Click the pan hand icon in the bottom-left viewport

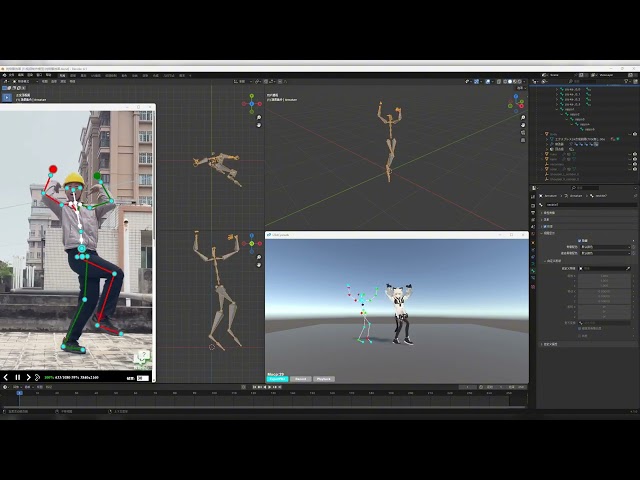(259, 265)
